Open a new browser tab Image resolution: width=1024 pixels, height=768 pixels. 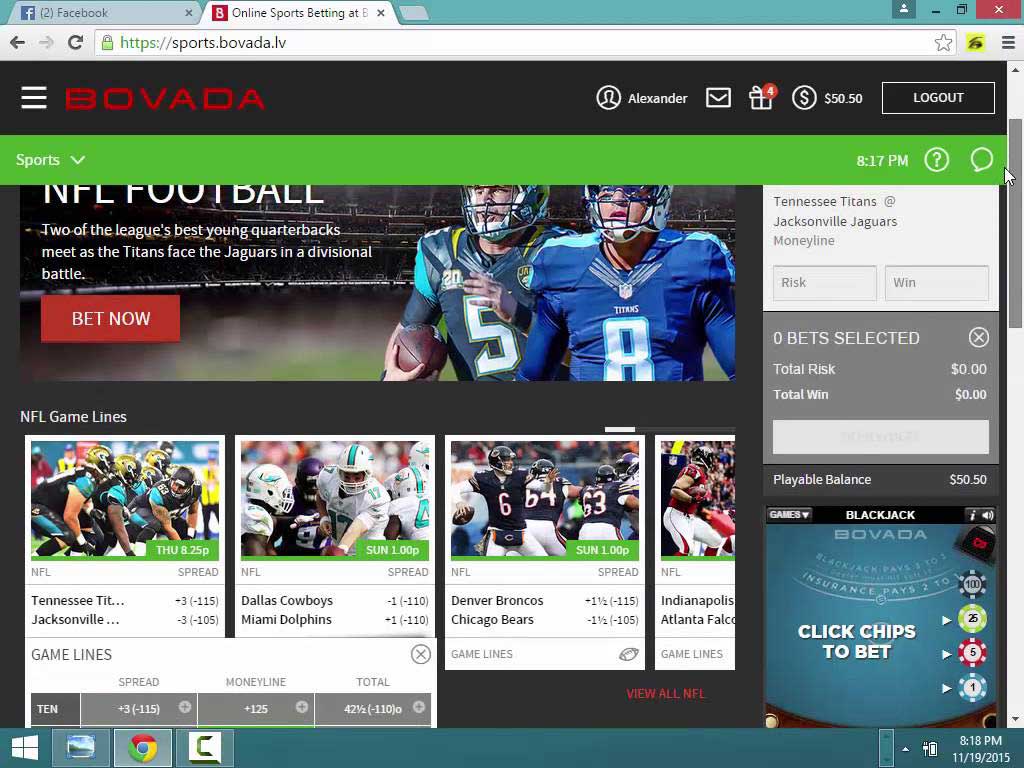413,13
